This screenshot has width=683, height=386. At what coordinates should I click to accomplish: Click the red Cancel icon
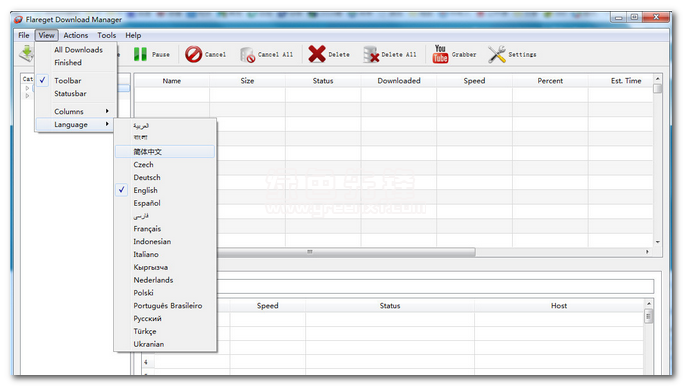coord(193,54)
